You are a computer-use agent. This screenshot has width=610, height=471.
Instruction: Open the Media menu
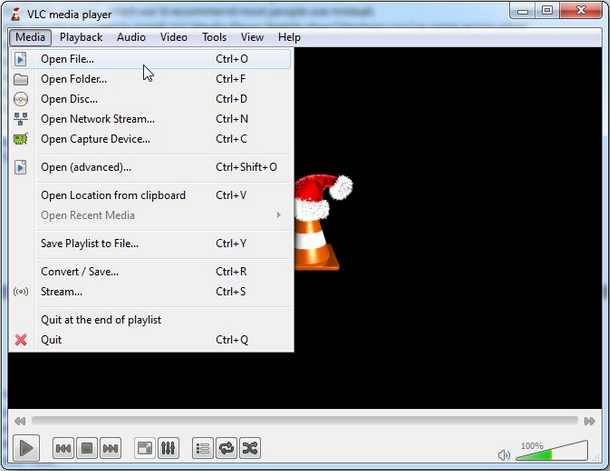30,37
